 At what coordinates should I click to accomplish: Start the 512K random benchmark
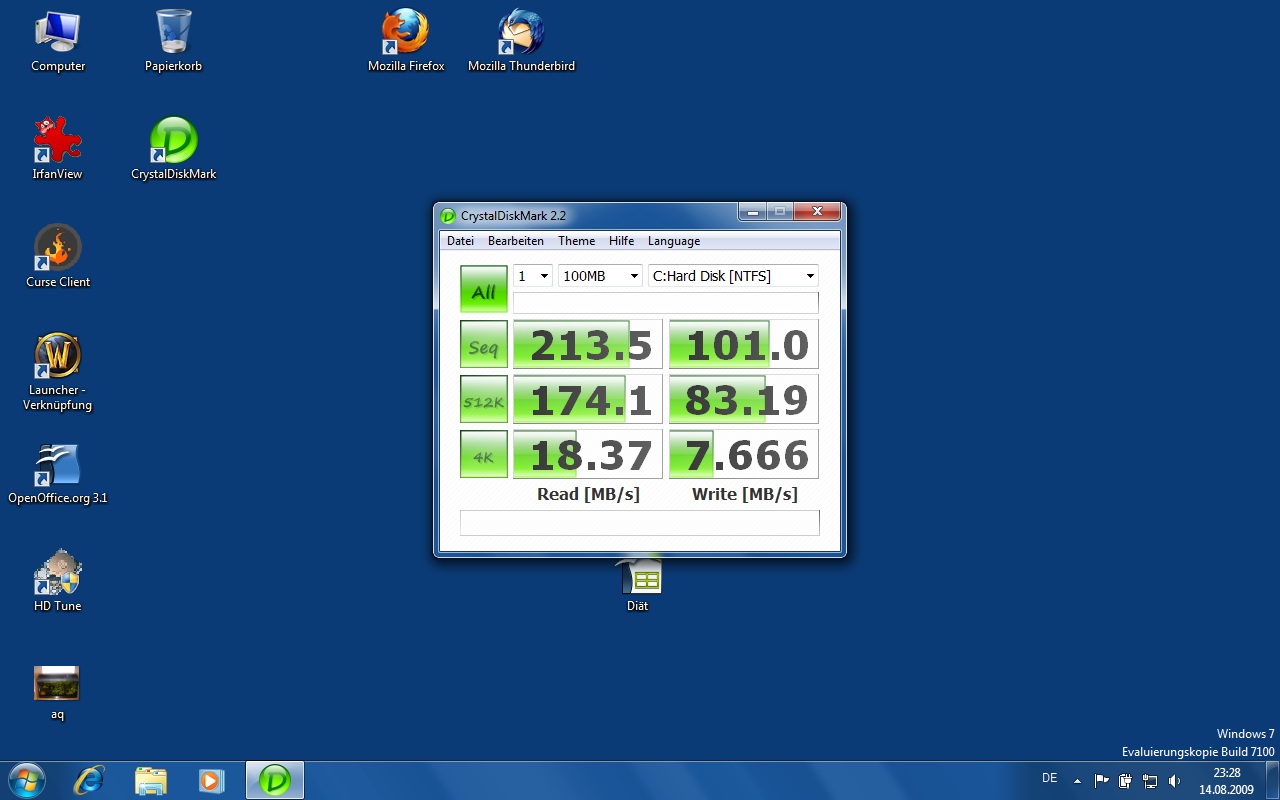coord(484,399)
